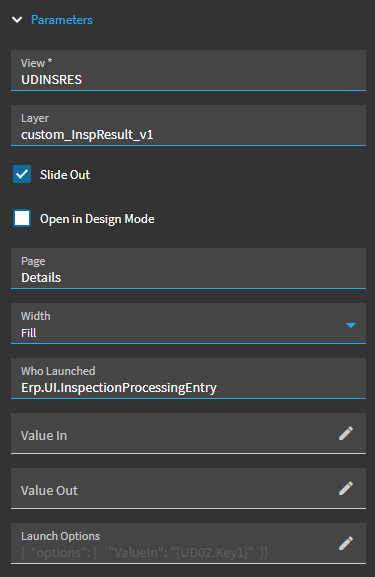Enable the Open in Design Mode checkbox
The width and height of the screenshot is (375, 577).
(22, 218)
